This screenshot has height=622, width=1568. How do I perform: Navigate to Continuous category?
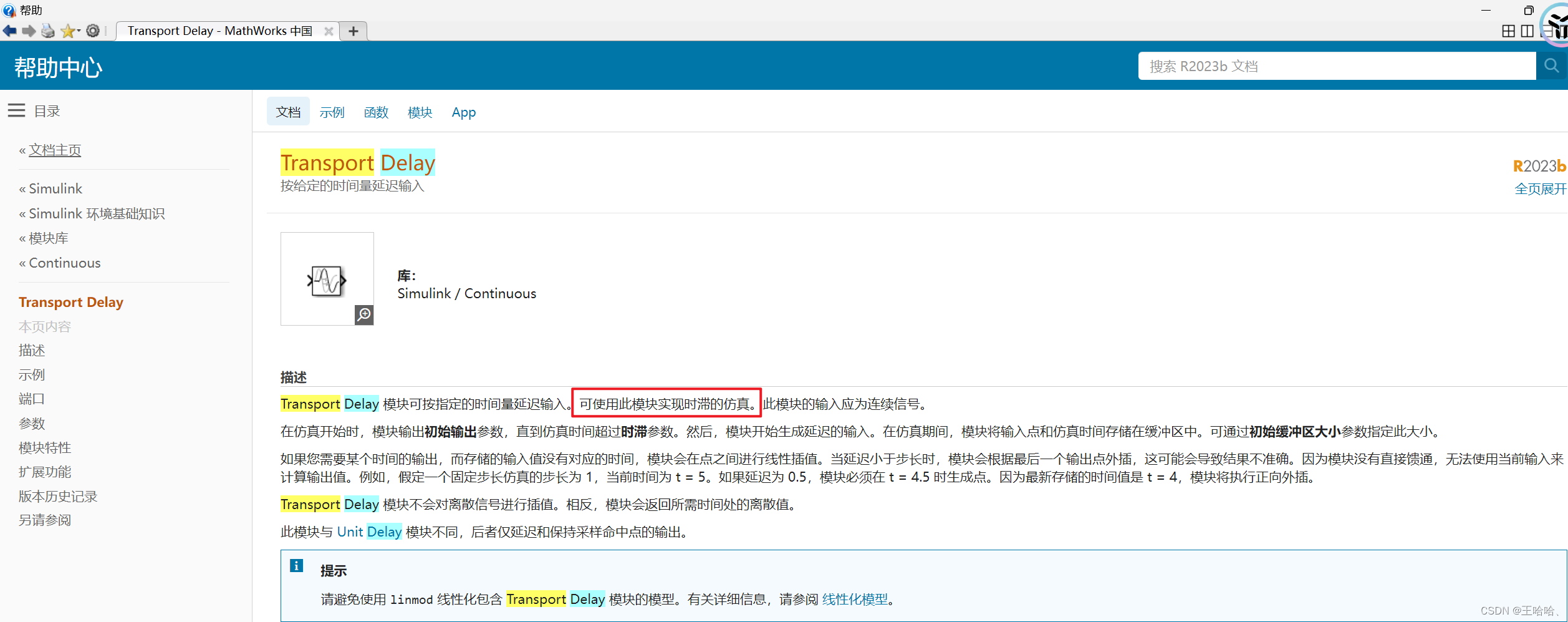[x=65, y=263]
